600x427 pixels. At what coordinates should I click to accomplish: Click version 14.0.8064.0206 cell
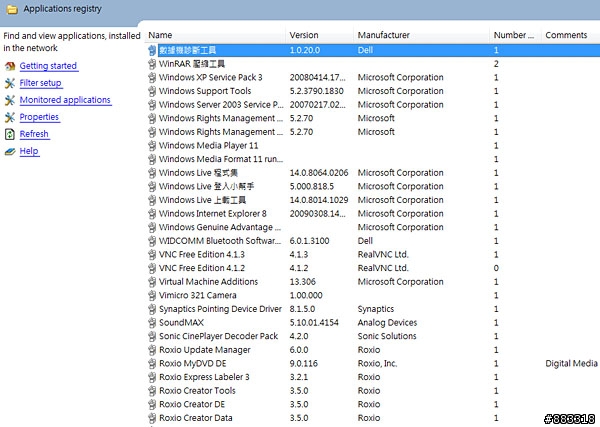319,173
